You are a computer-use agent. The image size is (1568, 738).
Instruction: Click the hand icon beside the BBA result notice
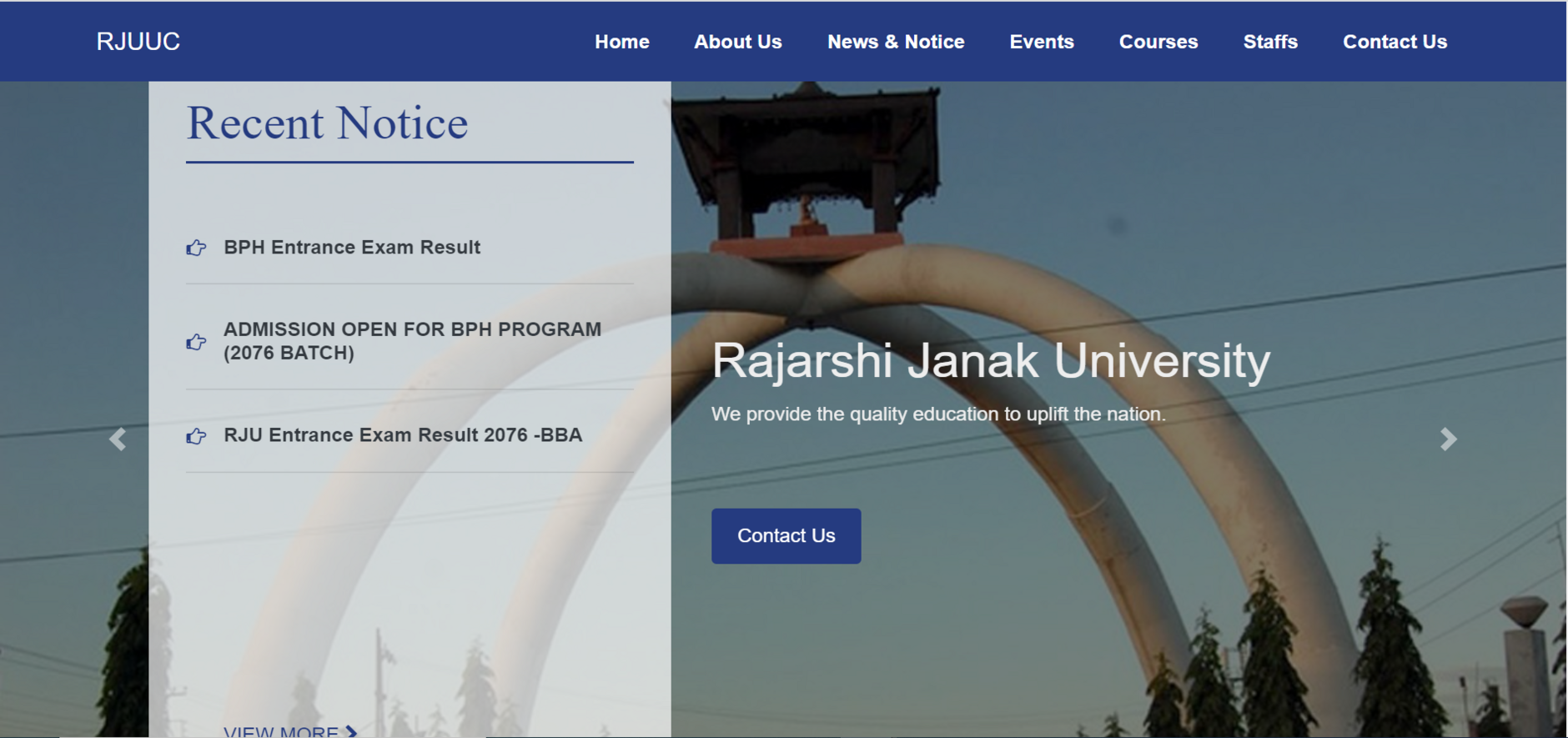(x=196, y=436)
